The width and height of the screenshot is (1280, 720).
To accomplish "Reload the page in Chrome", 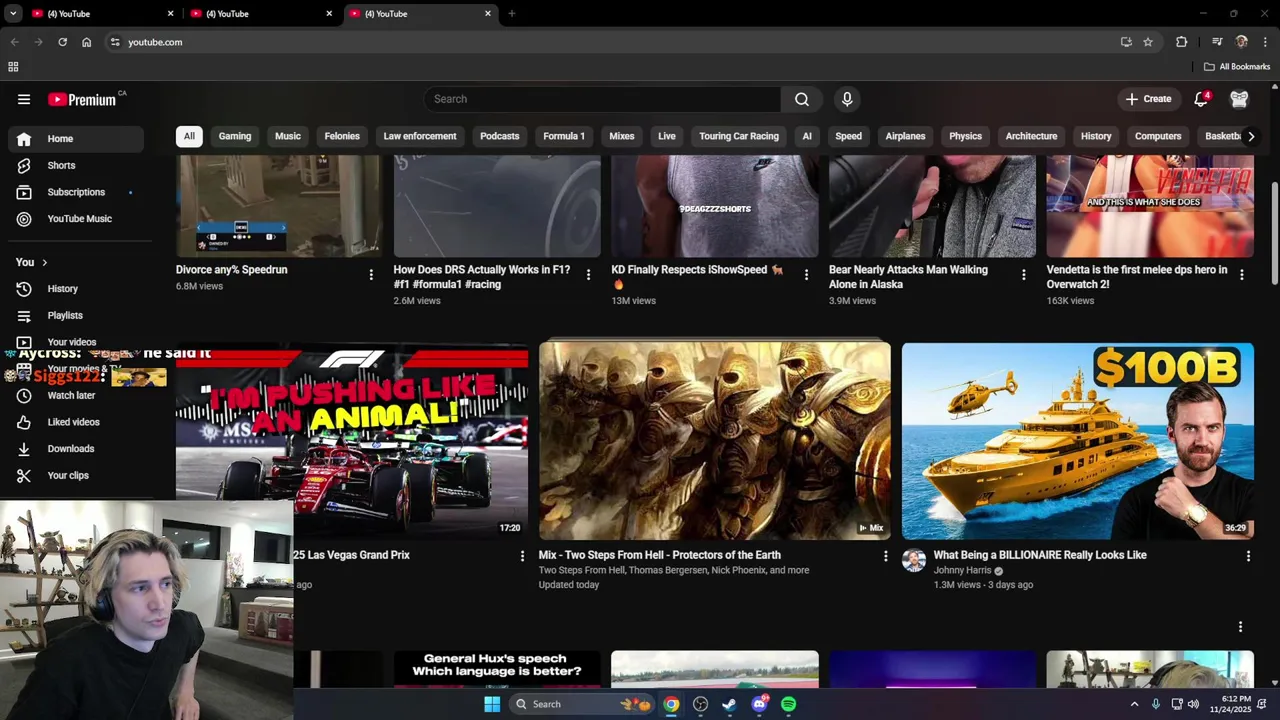I will (62, 42).
